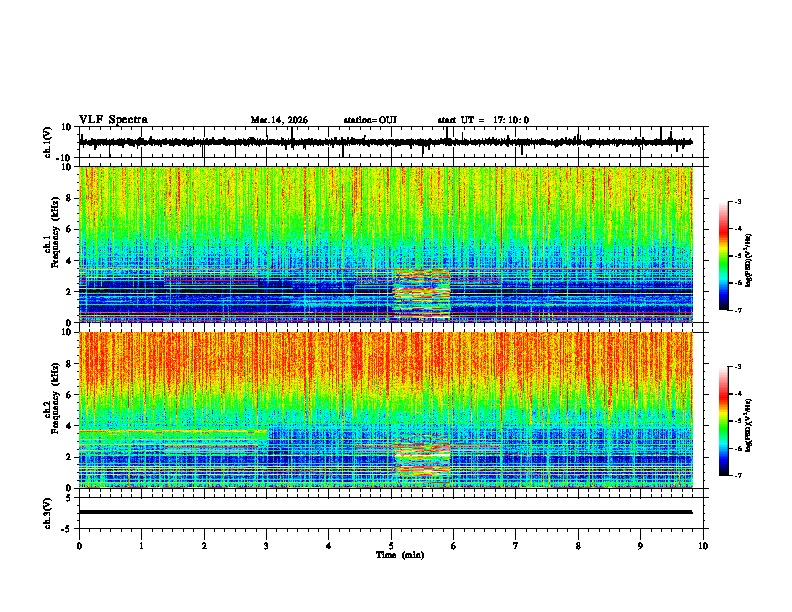The height and width of the screenshot is (612, 792).
Task: Click the ch.2 spectrogram color scale bar
Action: [x=724, y=421]
